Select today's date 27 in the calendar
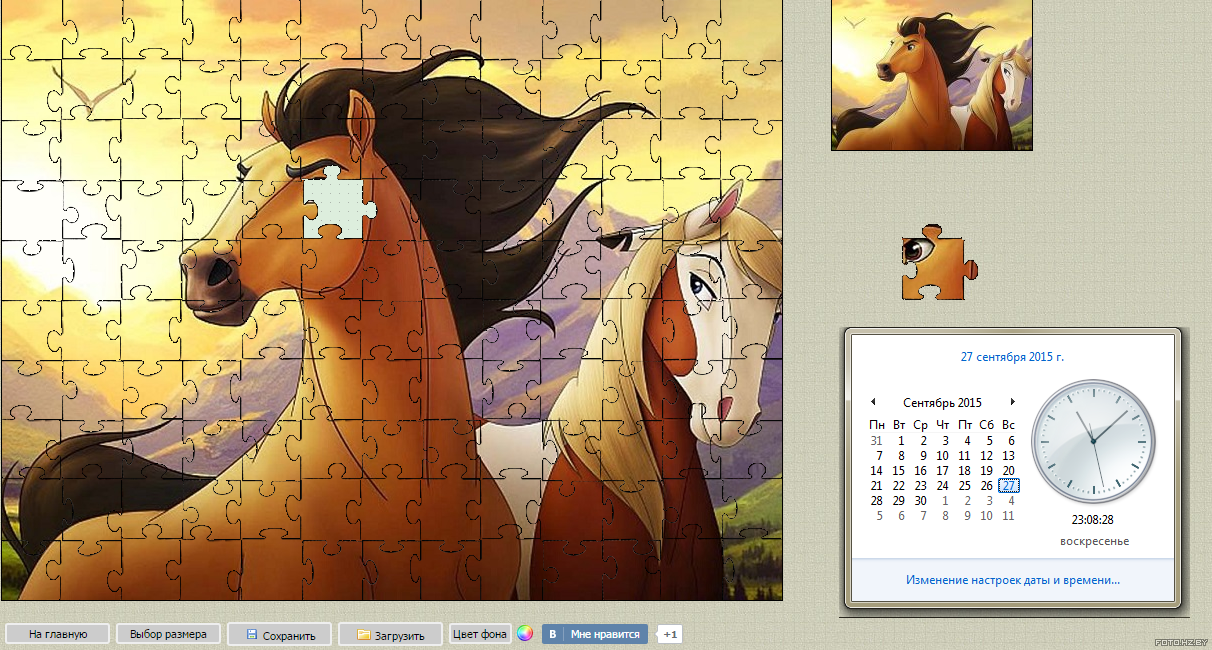1212x650 pixels. click(1009, 486)
